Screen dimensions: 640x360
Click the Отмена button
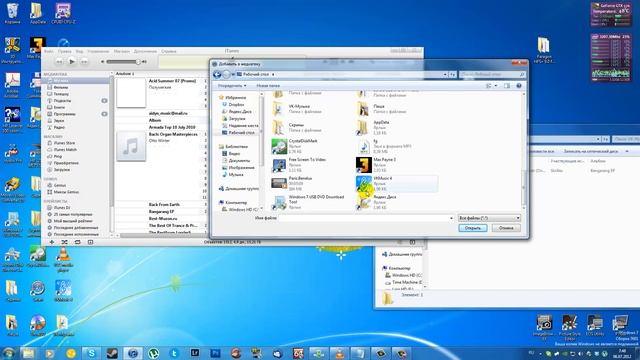tap(506, 228)
